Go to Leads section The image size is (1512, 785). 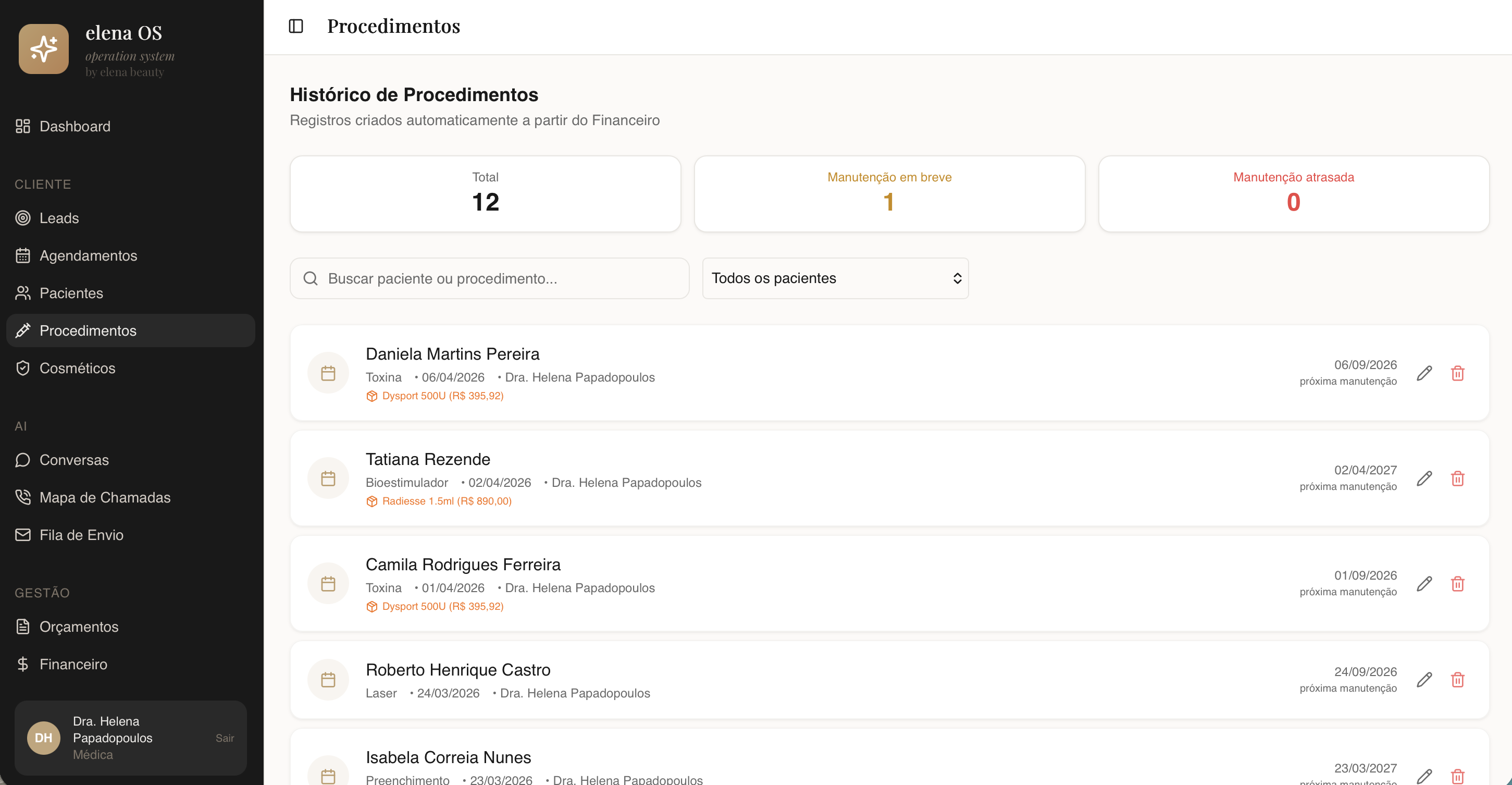pyautogui.click(x=130, y=218)
